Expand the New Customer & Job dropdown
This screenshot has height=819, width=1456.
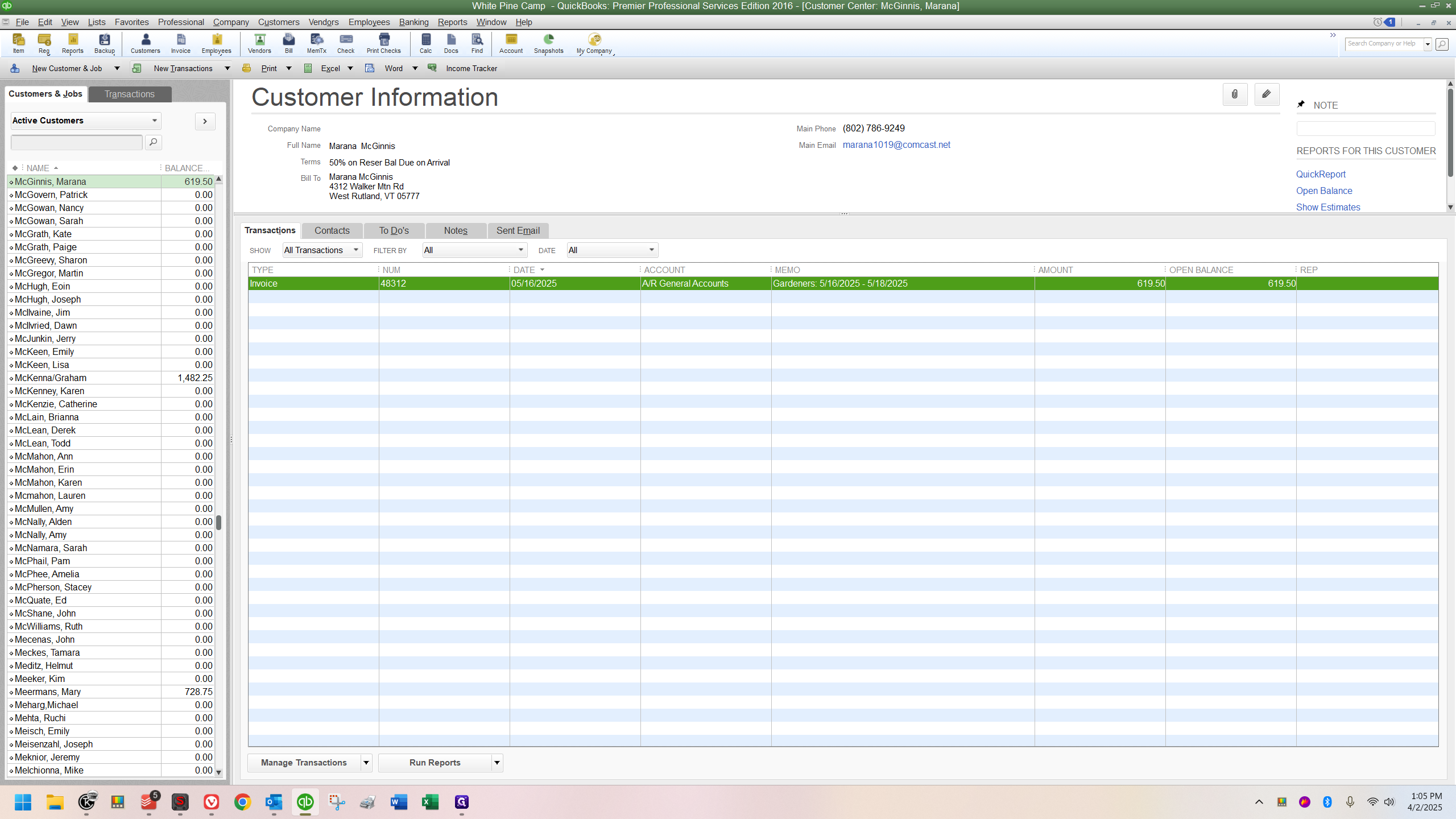[x=117, y=68]
